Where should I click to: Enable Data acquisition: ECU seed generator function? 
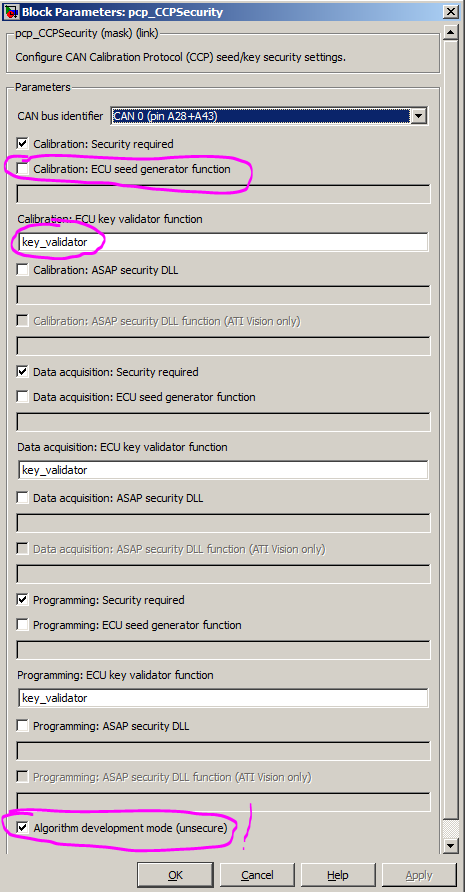click(23, 397)
